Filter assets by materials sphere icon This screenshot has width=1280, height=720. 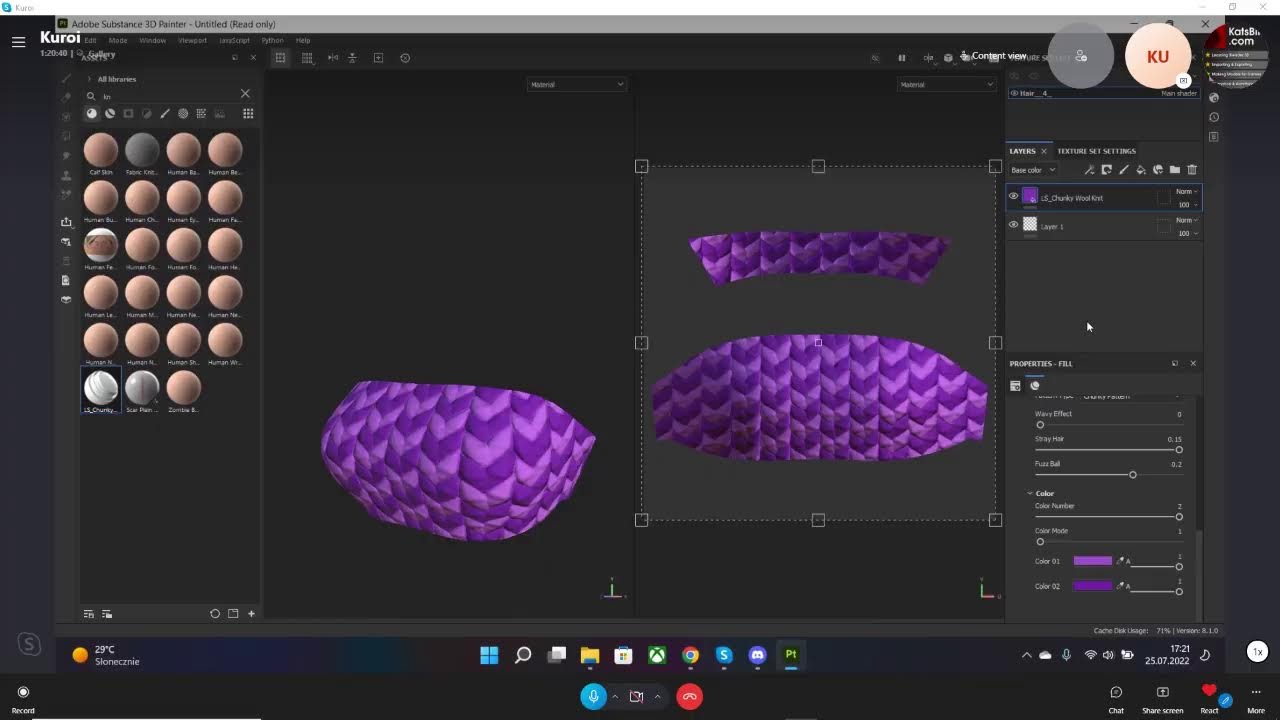coord(91,114)
